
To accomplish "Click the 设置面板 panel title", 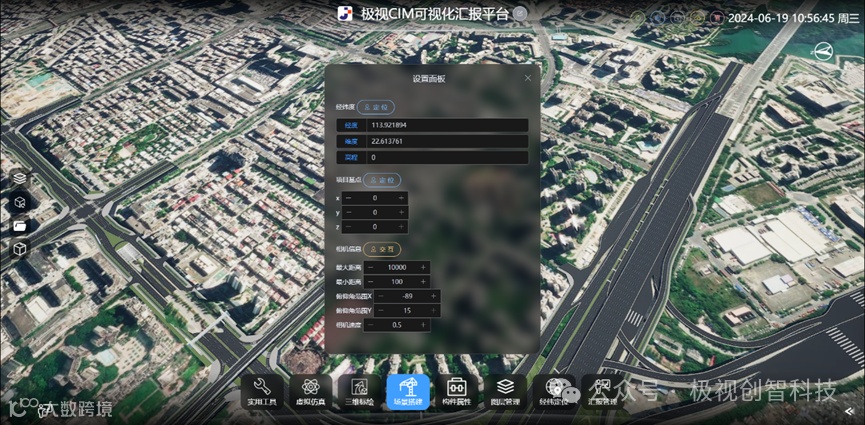I will pos(429,78).
